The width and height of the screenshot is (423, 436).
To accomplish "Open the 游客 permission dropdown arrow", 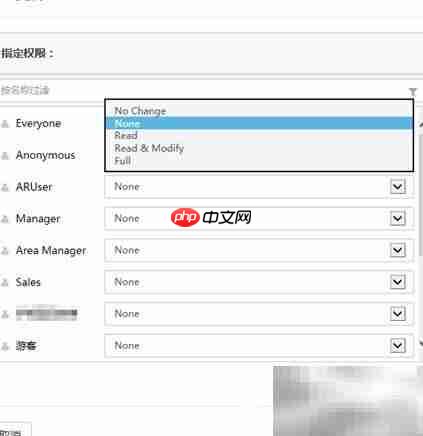I will pyautogui.click(x=398, y=346).
